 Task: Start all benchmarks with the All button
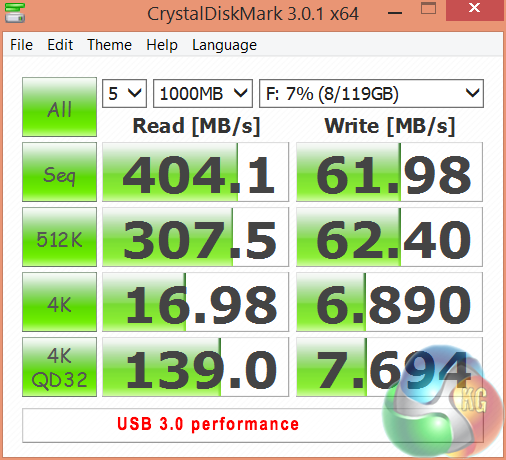click(x=59, y=107)
